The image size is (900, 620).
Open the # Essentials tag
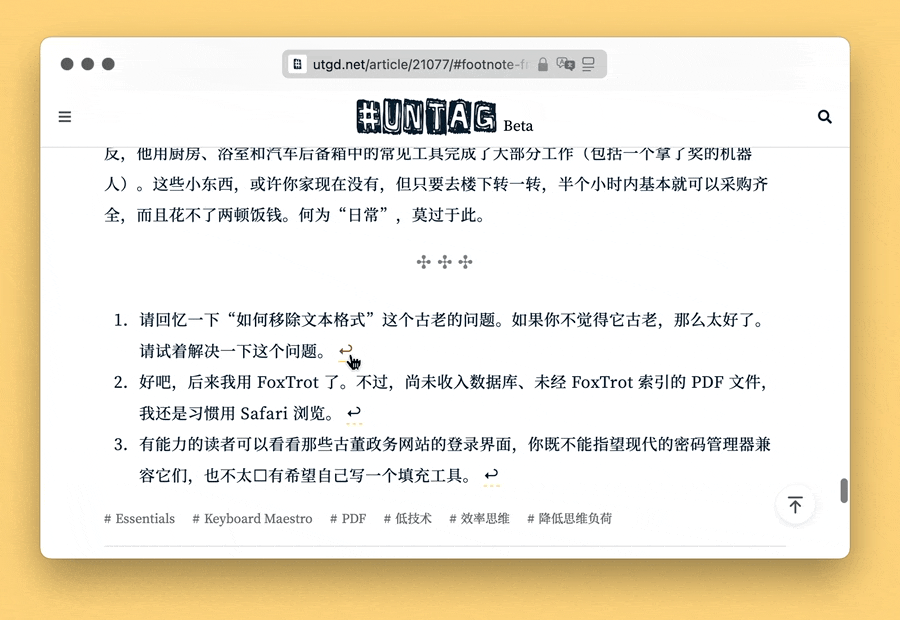139,518
